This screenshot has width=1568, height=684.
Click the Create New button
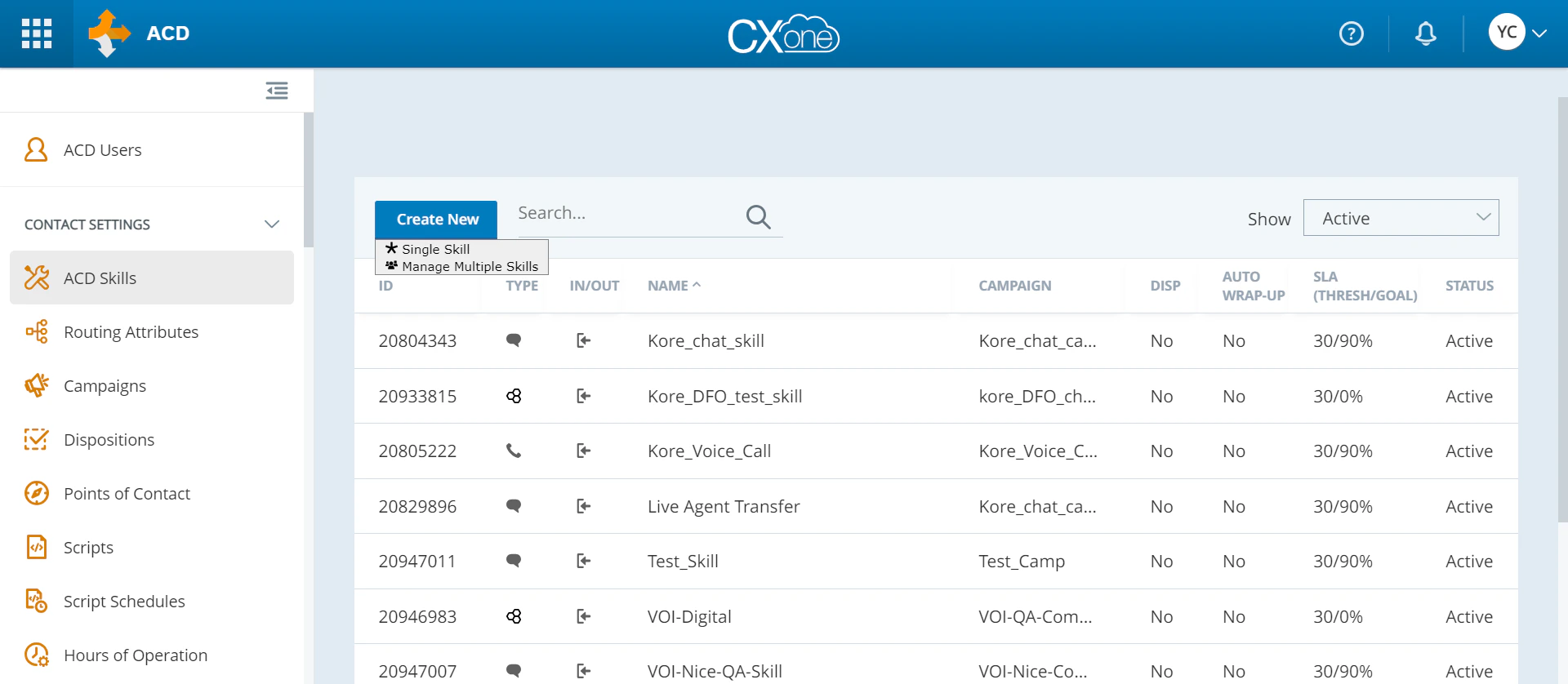[436, 220]
